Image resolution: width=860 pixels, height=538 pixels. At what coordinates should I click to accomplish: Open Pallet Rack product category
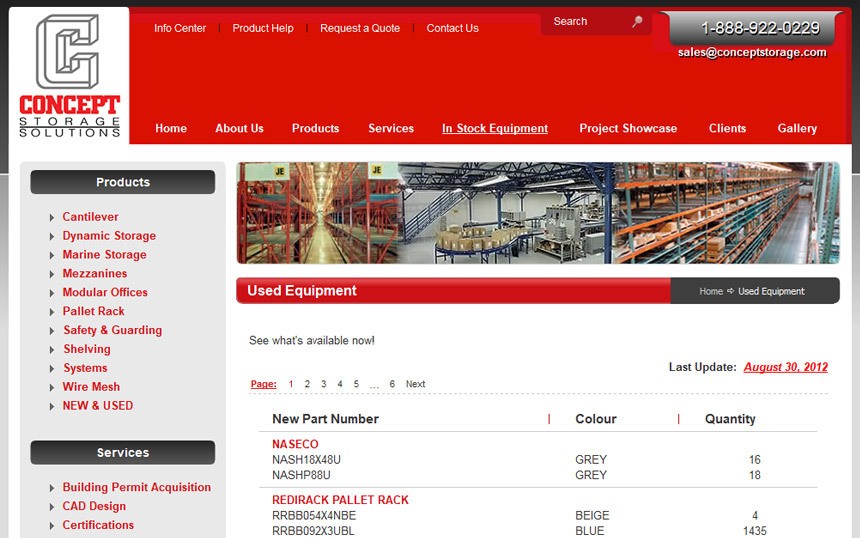(93, 311)
